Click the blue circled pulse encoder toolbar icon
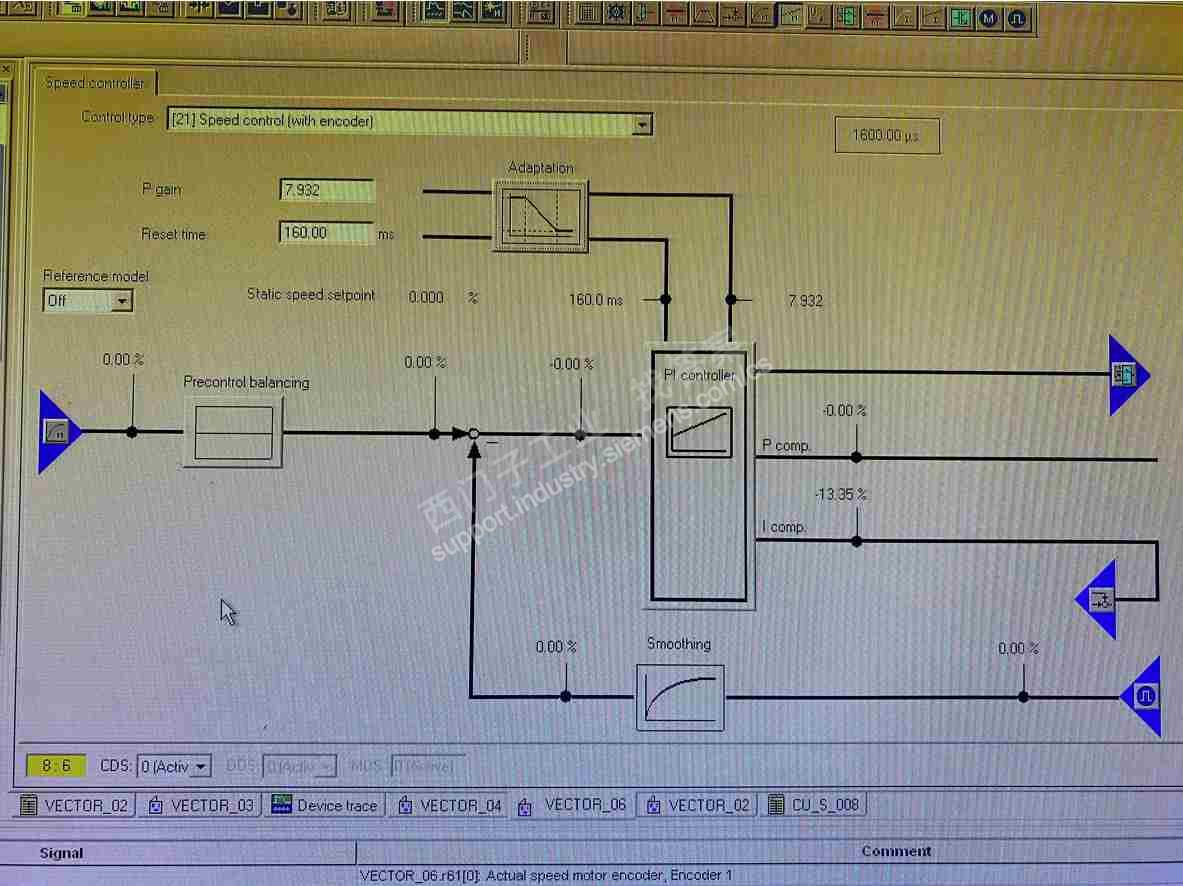 click(x=1016, y=18)
